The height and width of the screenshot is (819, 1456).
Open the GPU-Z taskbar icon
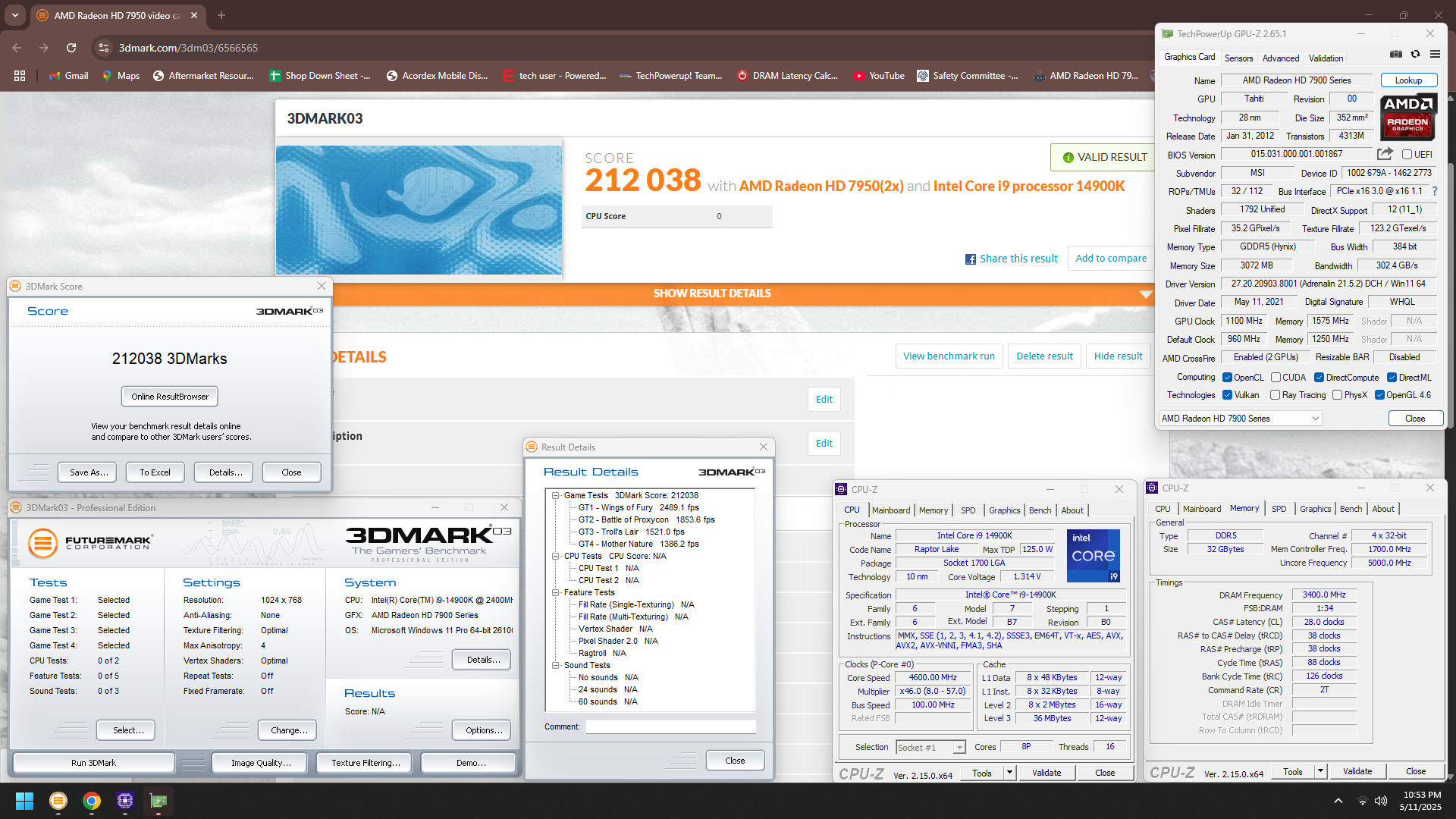tap(158, 801)
